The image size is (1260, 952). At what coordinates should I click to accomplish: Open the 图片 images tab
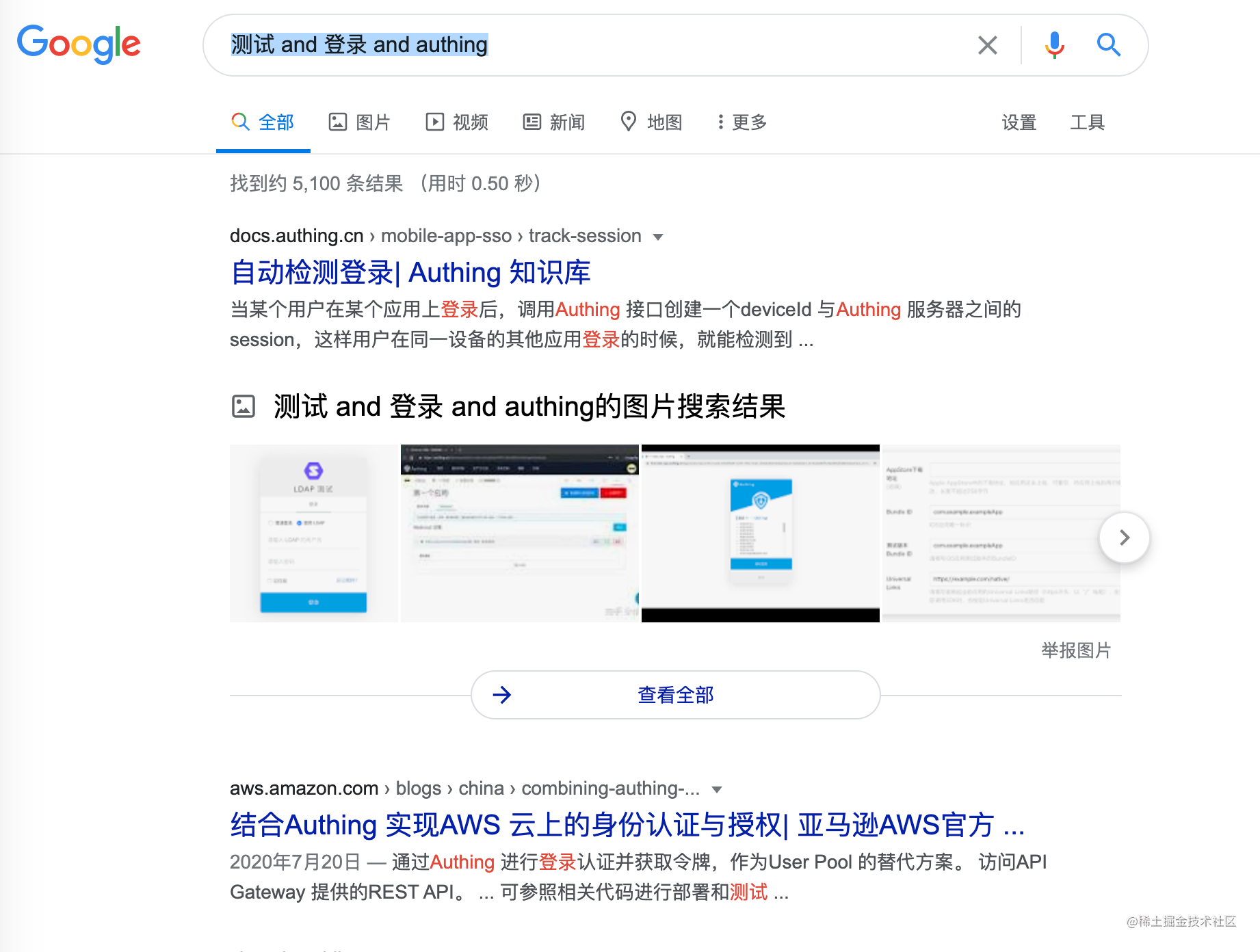click(x=359, y=122)
